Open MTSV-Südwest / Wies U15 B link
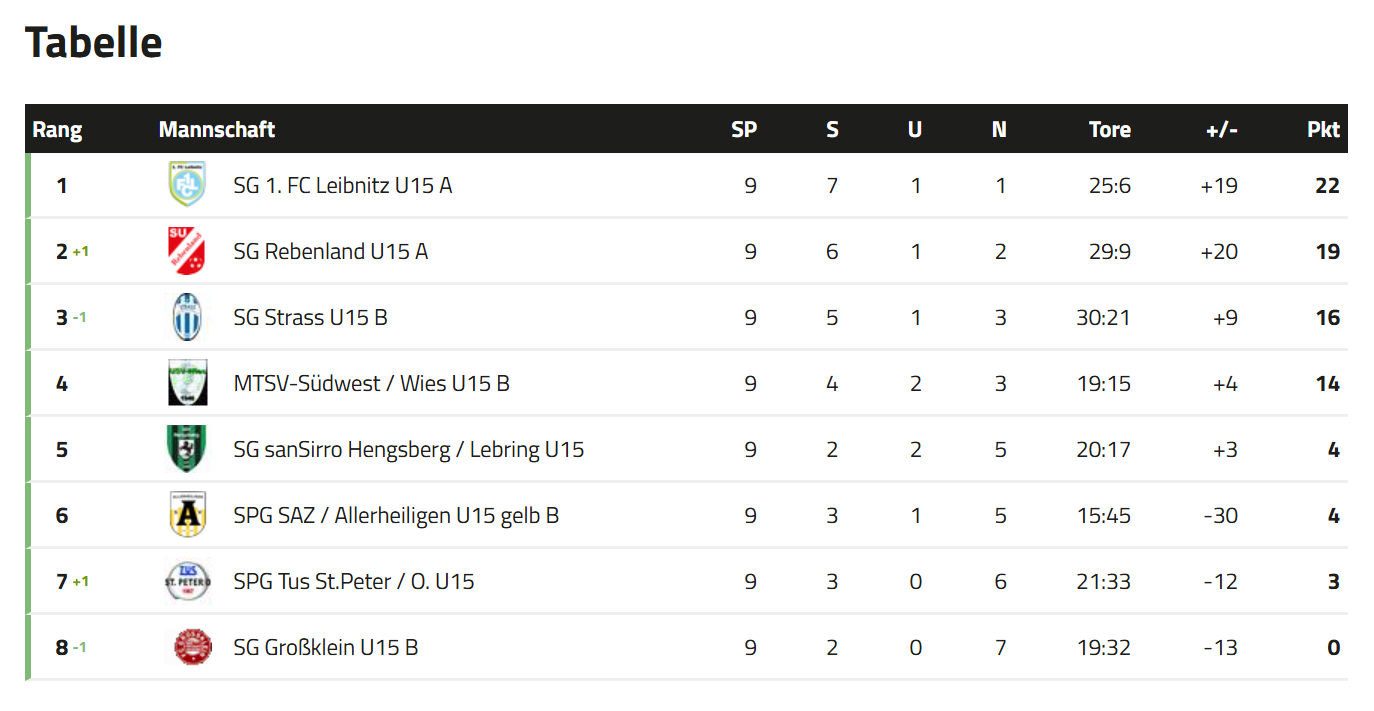Screen dimensions: 1374x711 point(371,383)
